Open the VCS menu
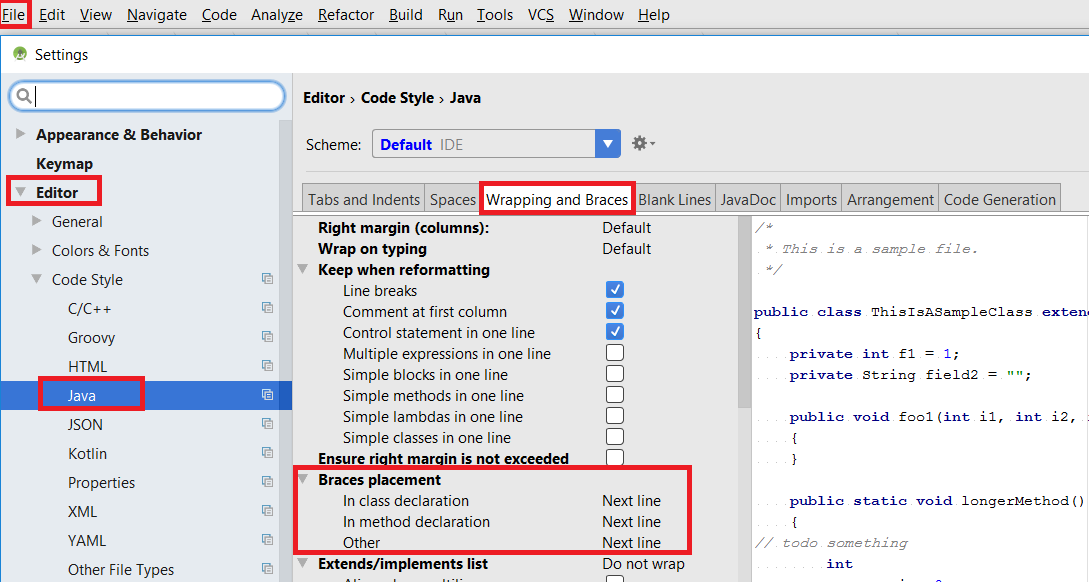The height and width of the screenshot is (582, 1089). click(x=541, y=15)
